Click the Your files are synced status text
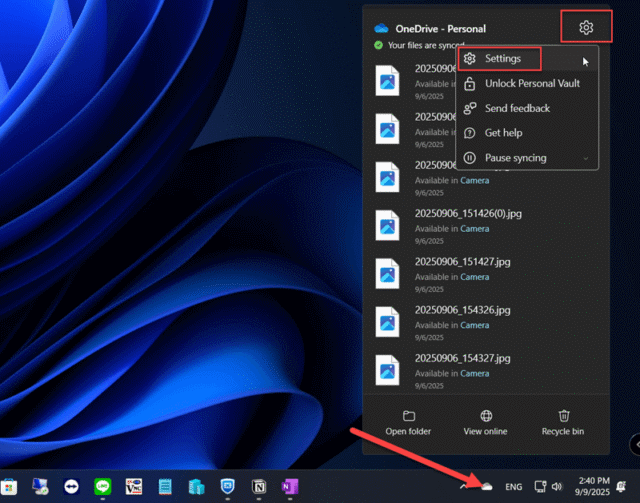Image resolution: width=640 pixels, height=503 pixels. 426,45
